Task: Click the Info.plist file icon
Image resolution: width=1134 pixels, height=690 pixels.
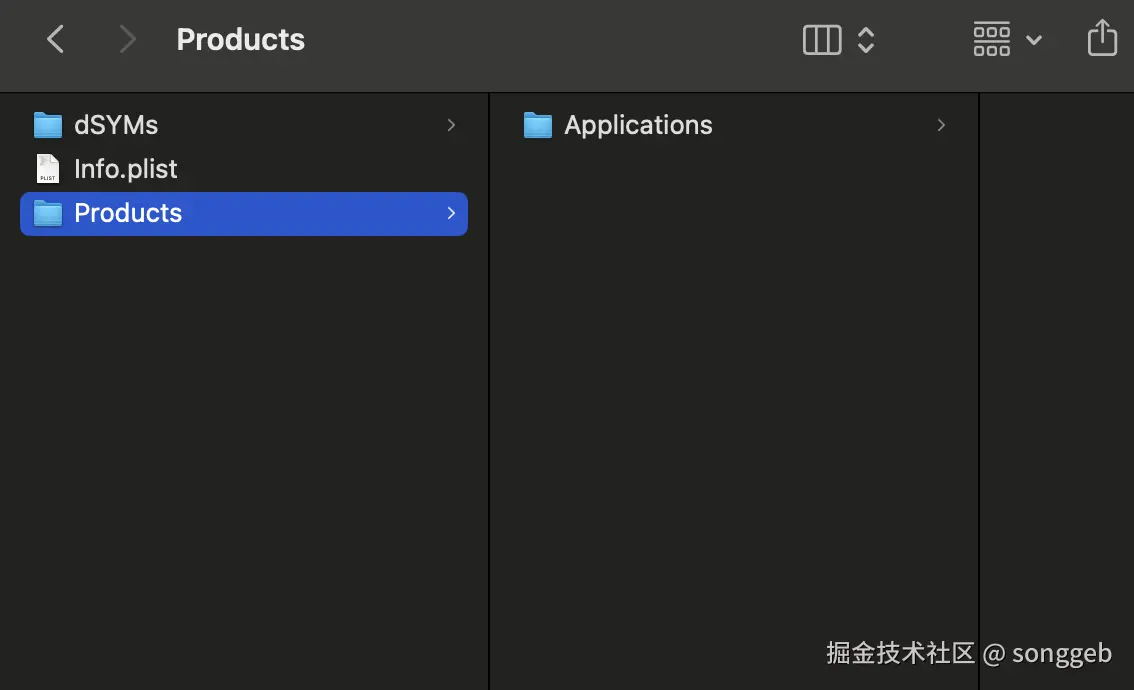Action: pyautogui.click(x=48, y=169)
